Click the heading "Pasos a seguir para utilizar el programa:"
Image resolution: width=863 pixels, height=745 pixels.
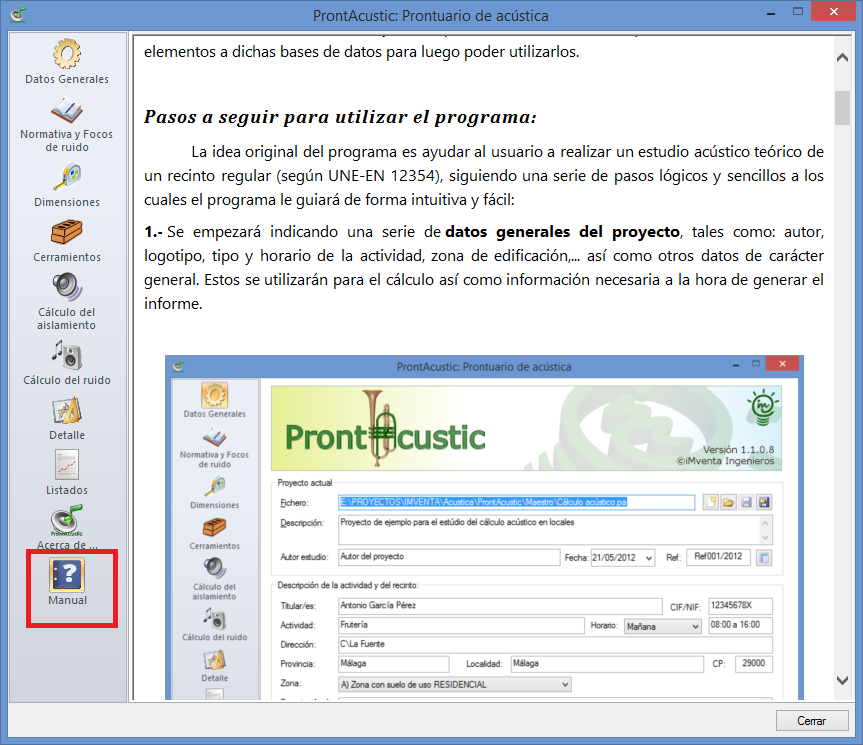[340, 117]
